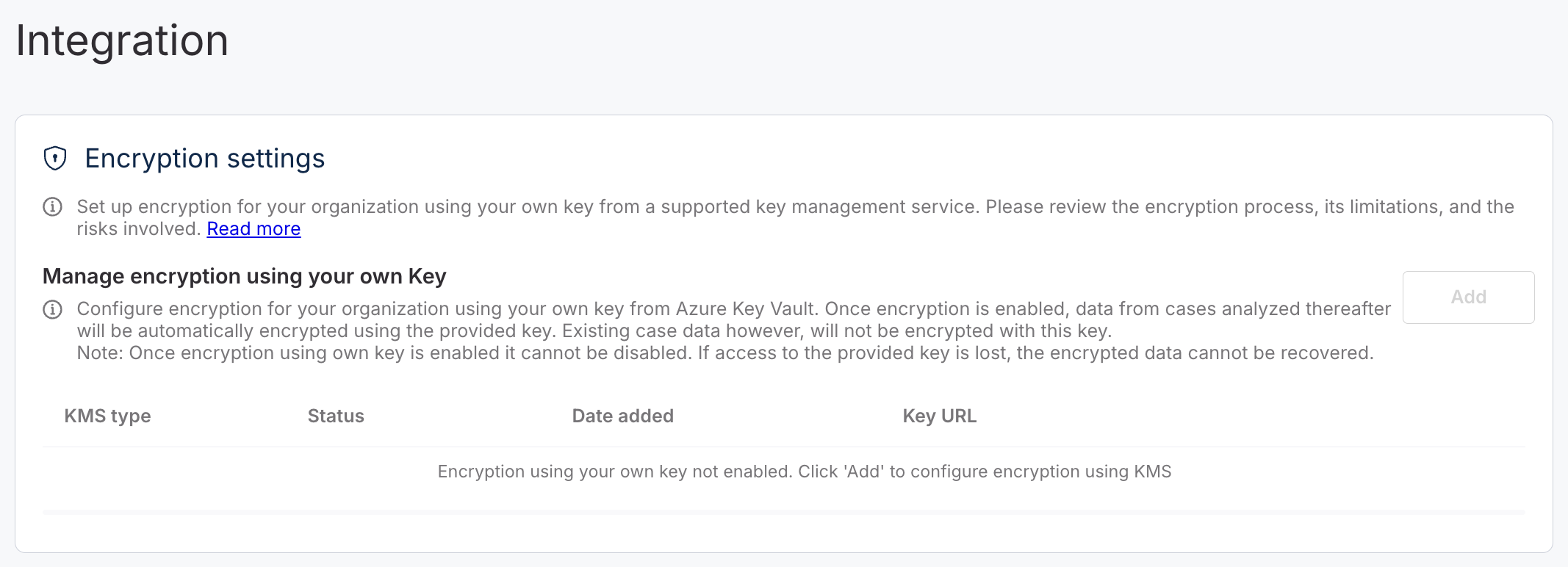
Task: Click the Encryption settings heading
Action: click(x=204, y=159)
